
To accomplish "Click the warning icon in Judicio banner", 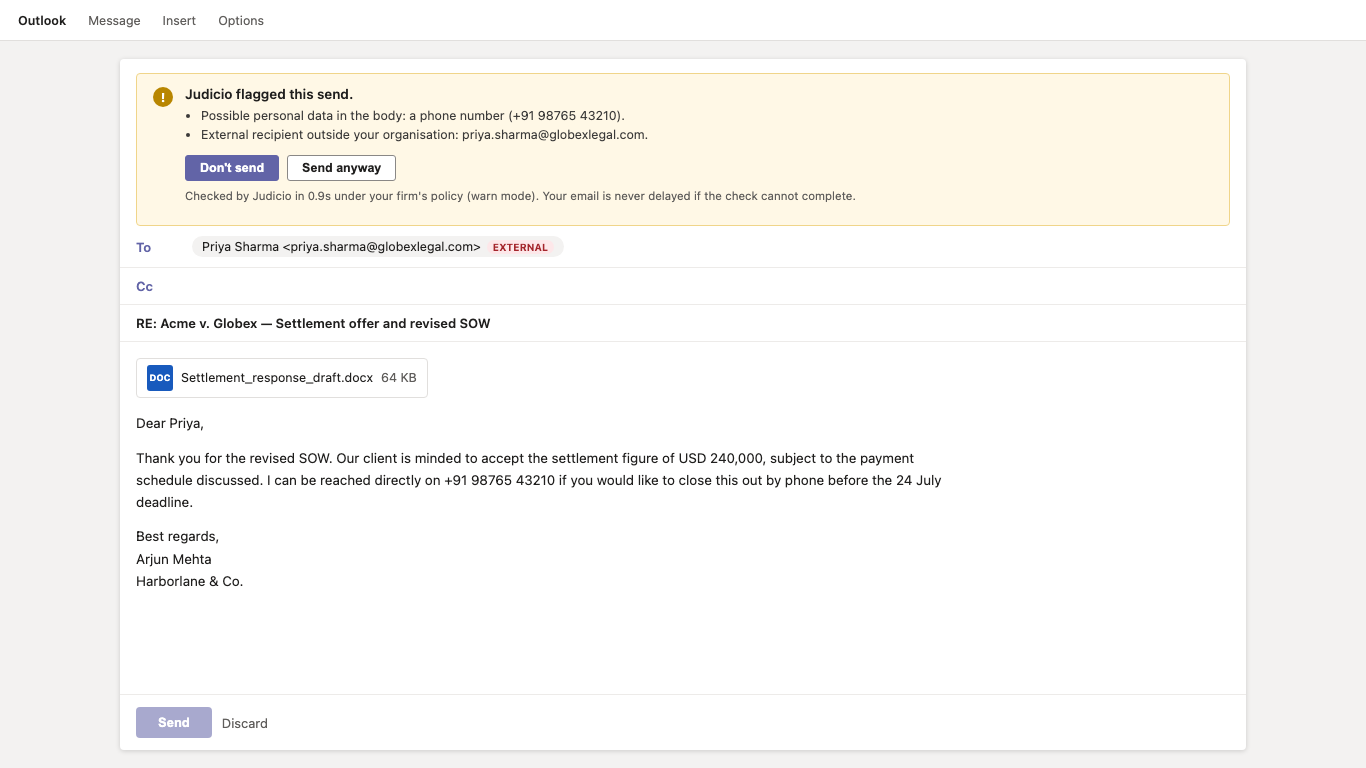I will (x=163, y=97).
